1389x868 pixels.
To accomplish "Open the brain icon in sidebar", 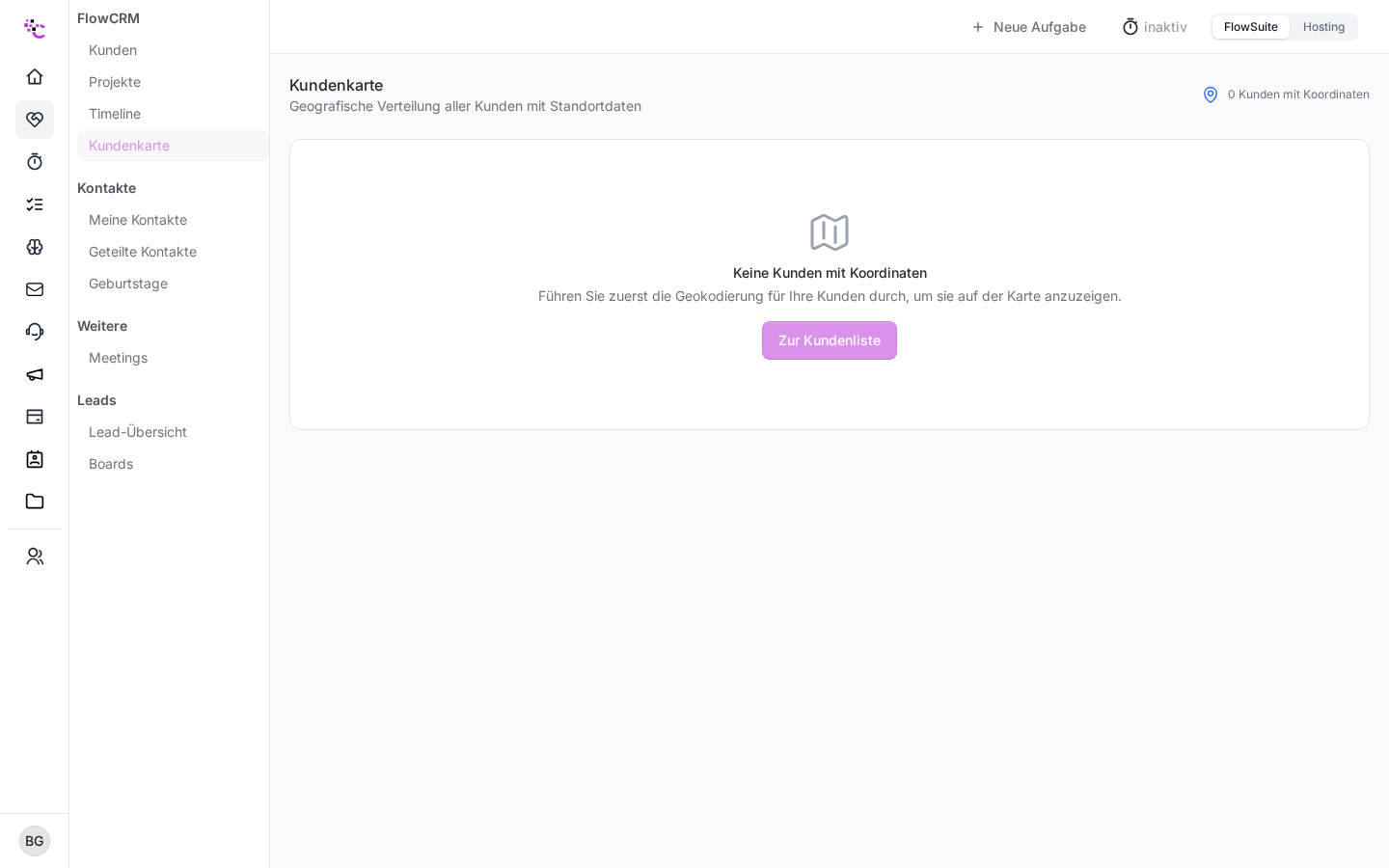I will coord(35,247).
